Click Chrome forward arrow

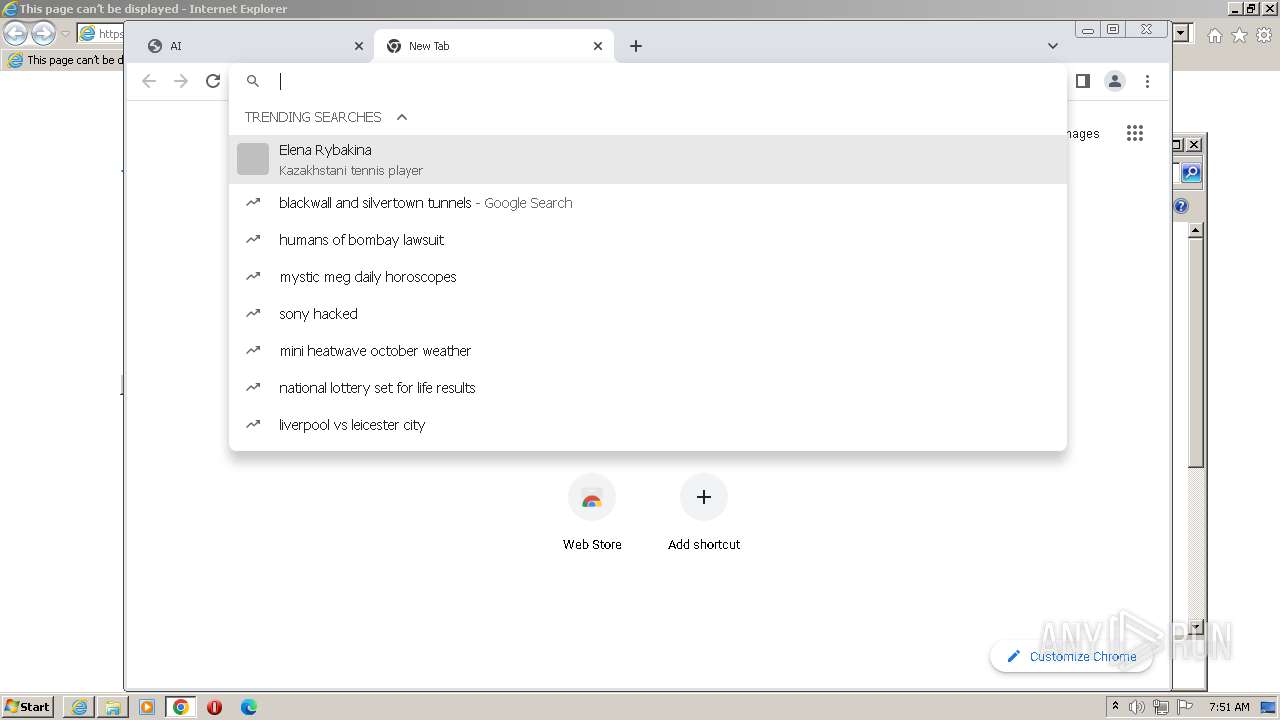pyautogui.click(x=181, y=81)
